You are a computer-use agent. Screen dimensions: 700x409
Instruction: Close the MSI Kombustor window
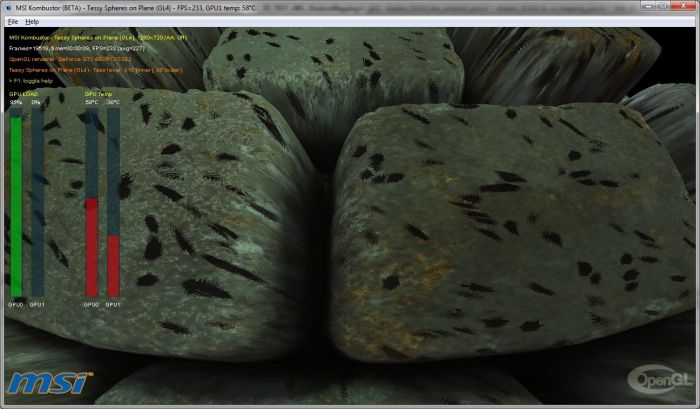683,6
